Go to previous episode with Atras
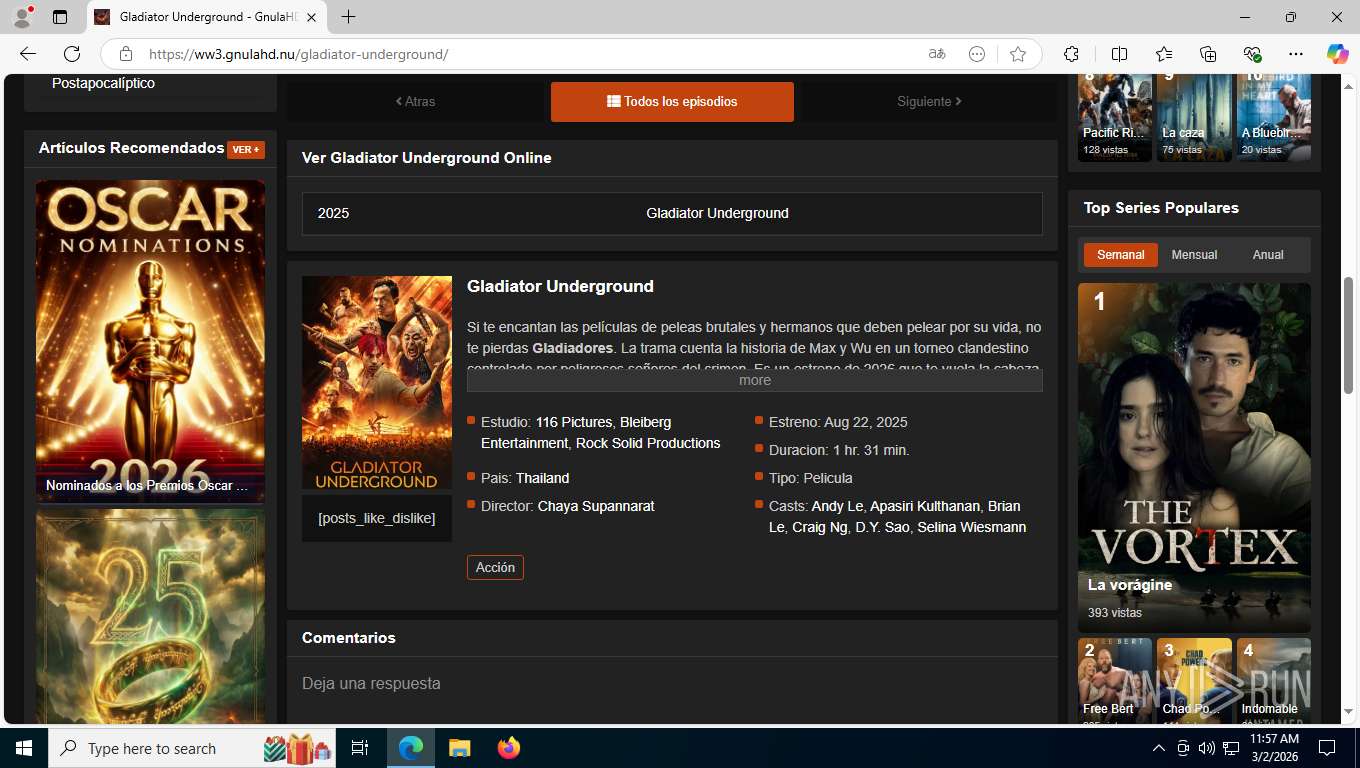1360x768 pixels. 415,101
